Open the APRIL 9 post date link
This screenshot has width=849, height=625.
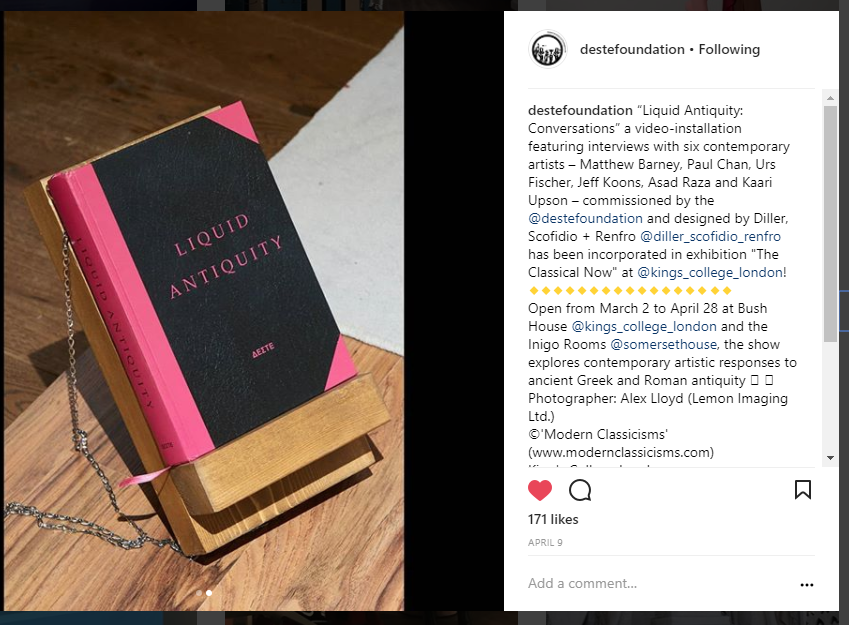point(545,543)
